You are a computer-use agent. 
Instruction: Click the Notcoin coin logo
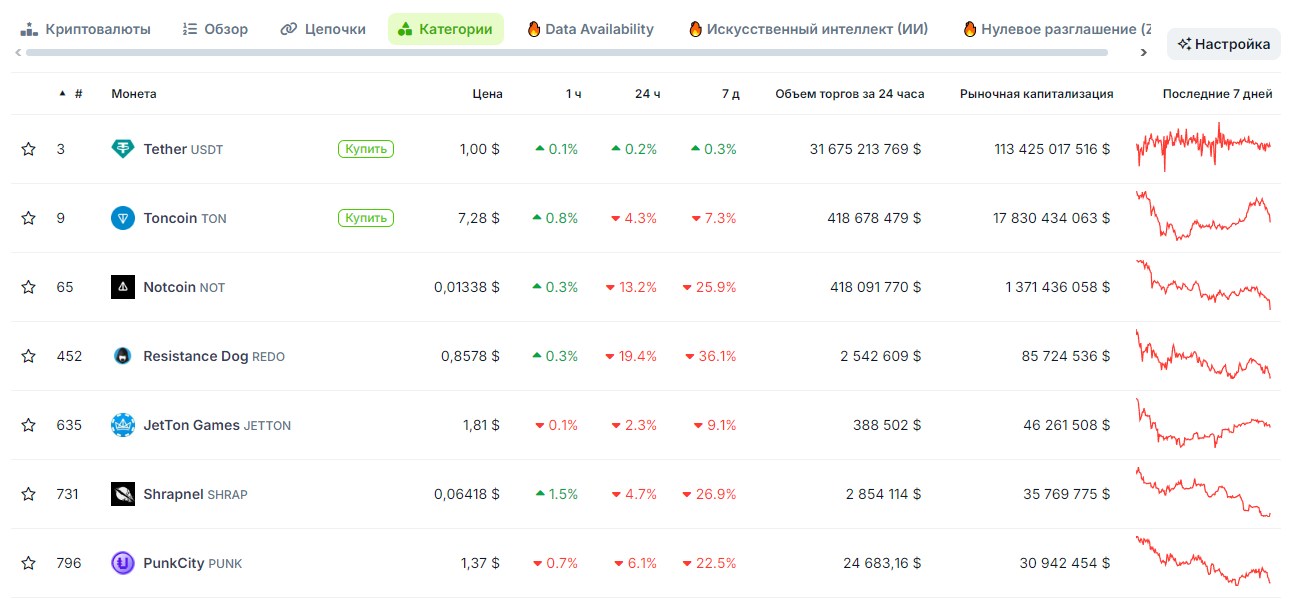pyautogui.click(x=123, y=287)
